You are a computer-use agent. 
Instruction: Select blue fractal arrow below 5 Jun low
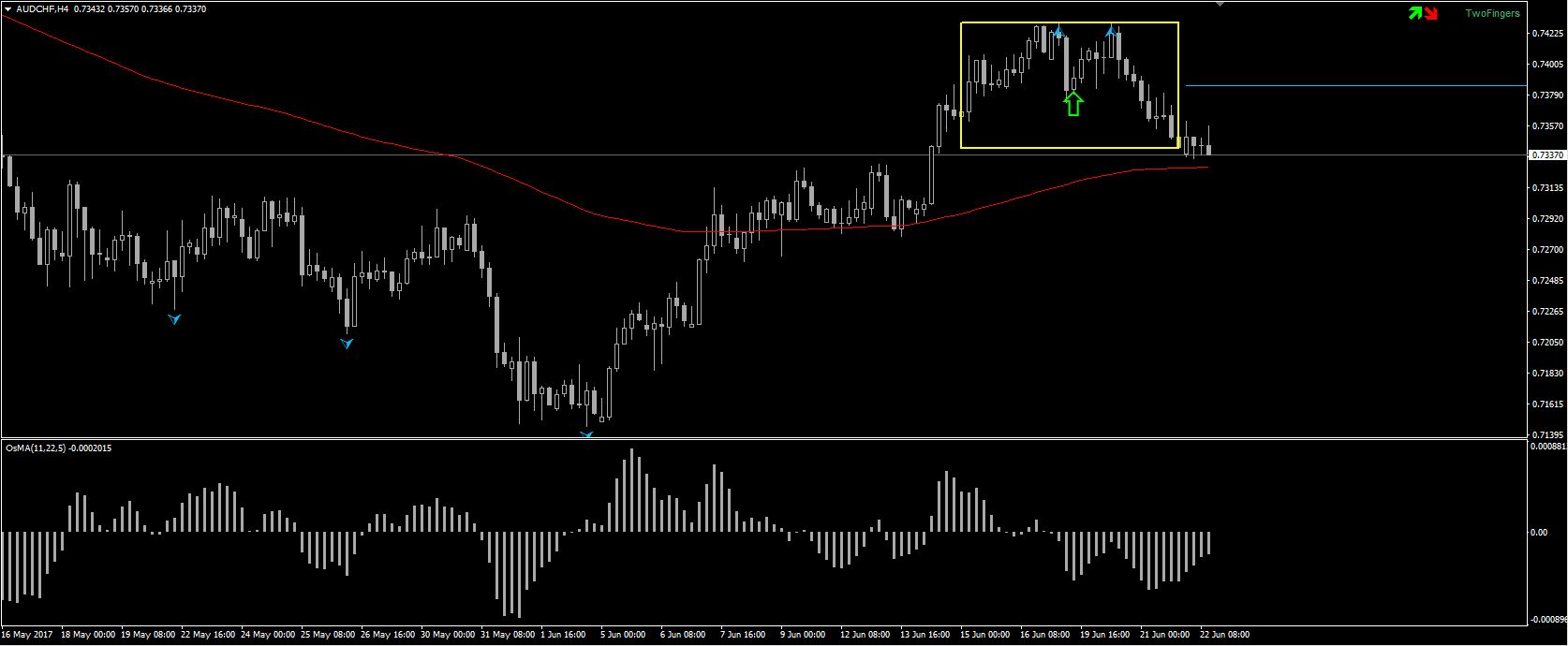pos(586,434)
